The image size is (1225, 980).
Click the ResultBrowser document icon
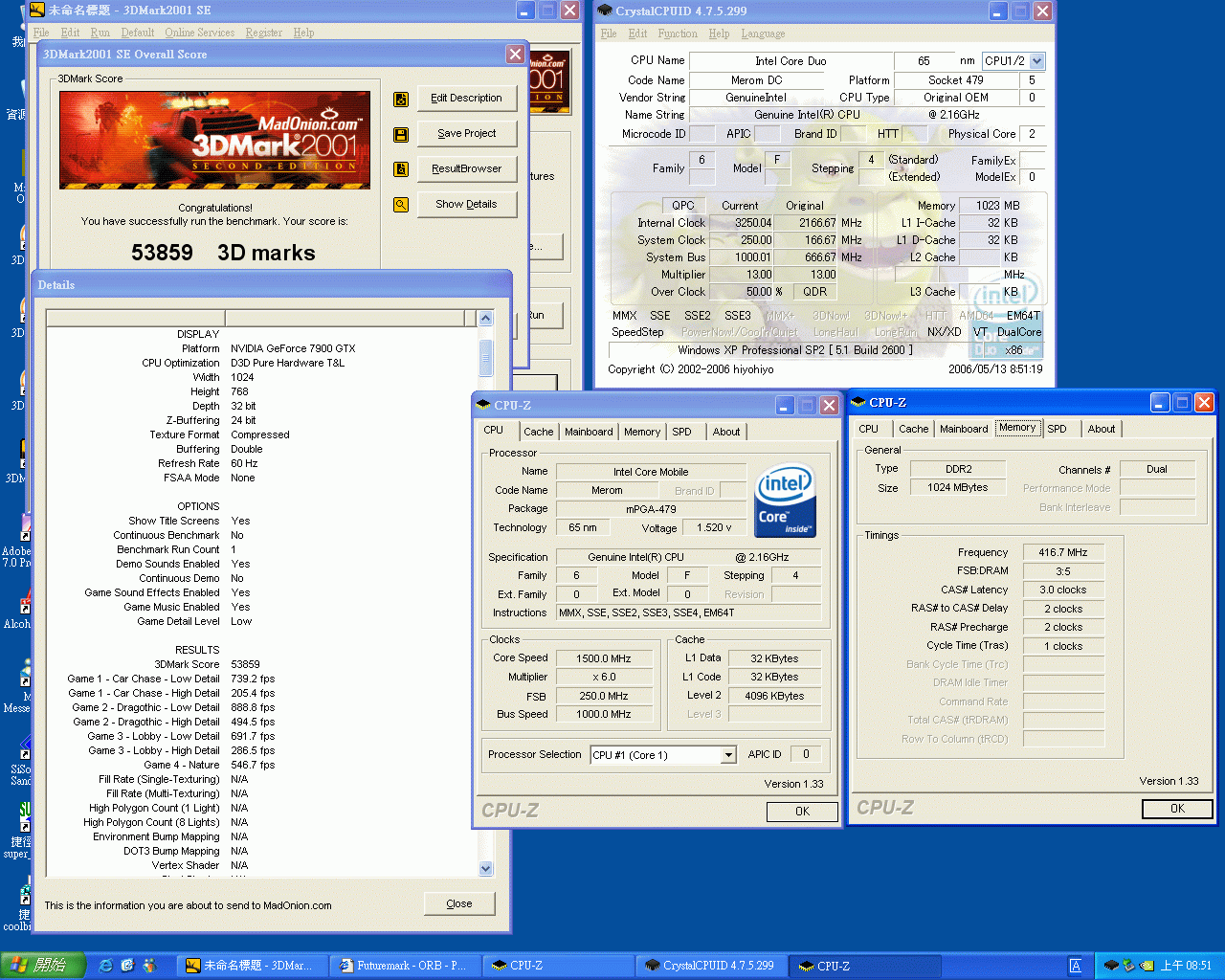point(401,169)
